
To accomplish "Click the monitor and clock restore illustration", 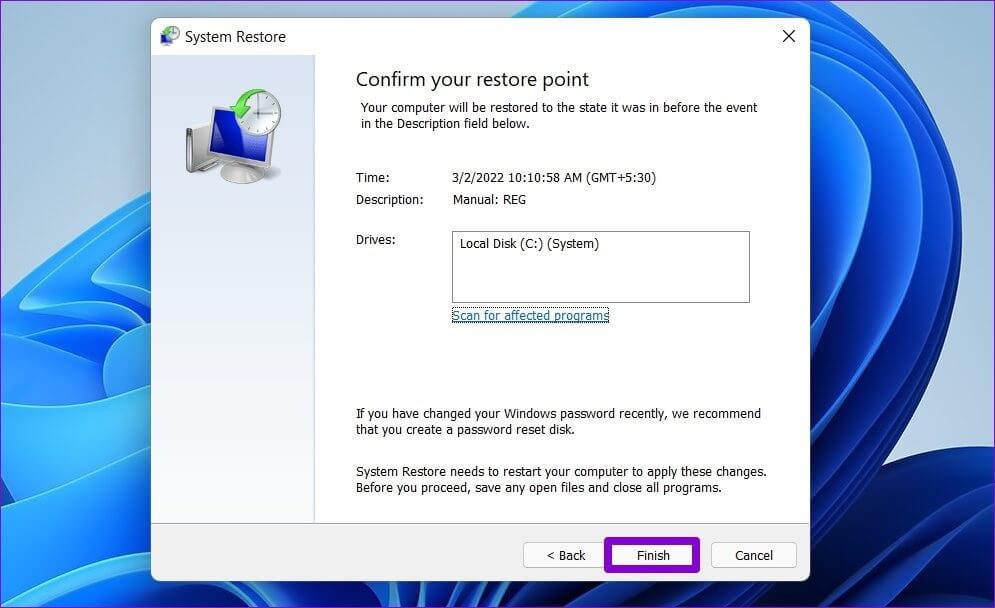I will 234,136.
